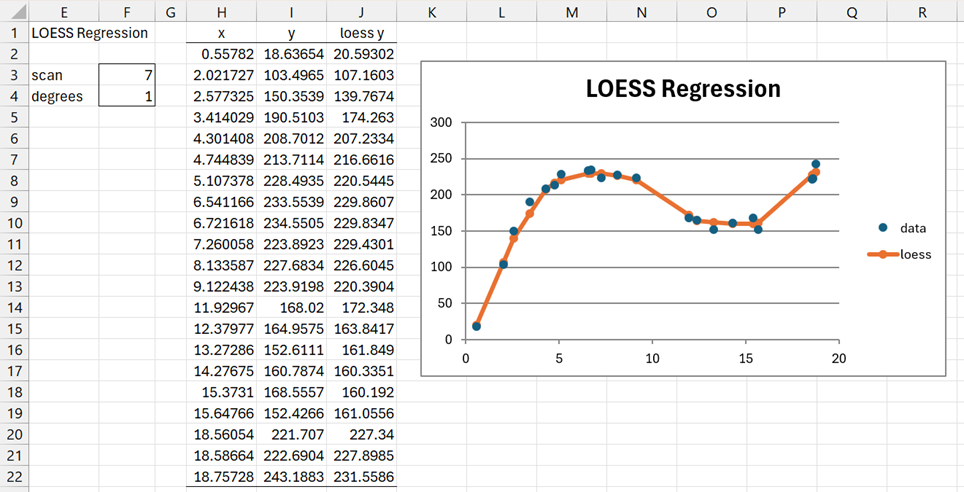Select the cell labeled 'degrees'
The width and height of the screenshot is (964, 492).
(x=64, y=96)
